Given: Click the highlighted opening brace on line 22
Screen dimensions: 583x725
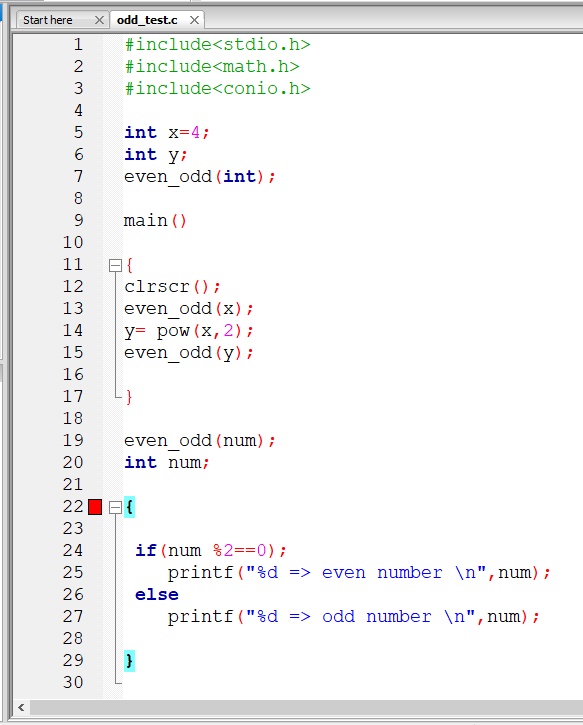Looking at the screenshot, I should pyautogui.click(x=129, y=507).
